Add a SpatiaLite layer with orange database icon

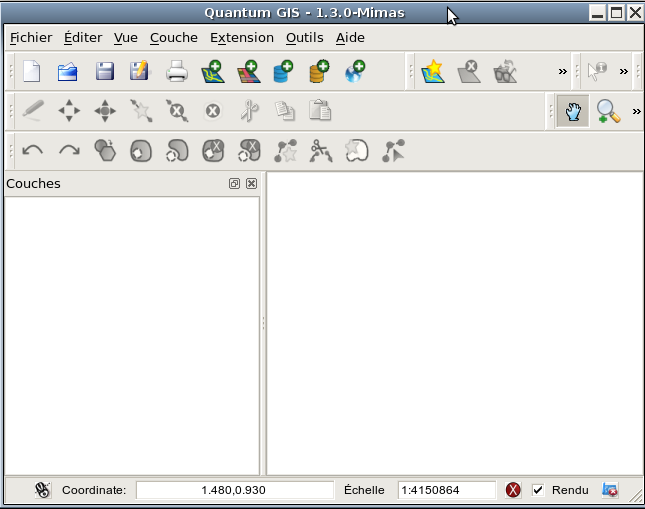point(320,72)
